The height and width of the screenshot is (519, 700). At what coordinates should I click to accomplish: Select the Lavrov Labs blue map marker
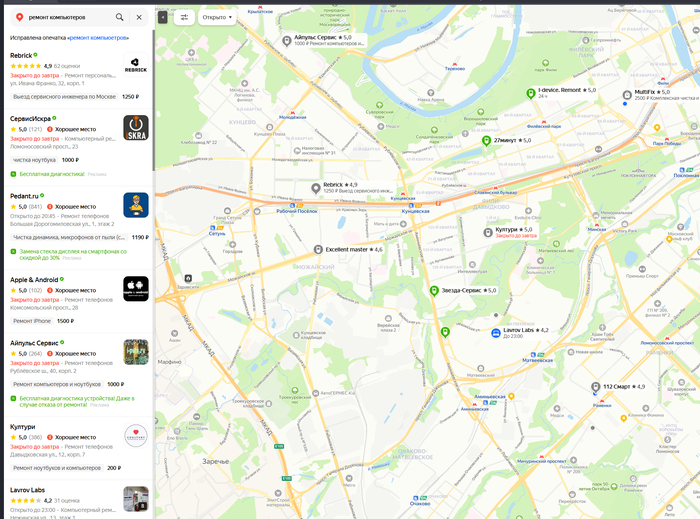click(495, 332)
